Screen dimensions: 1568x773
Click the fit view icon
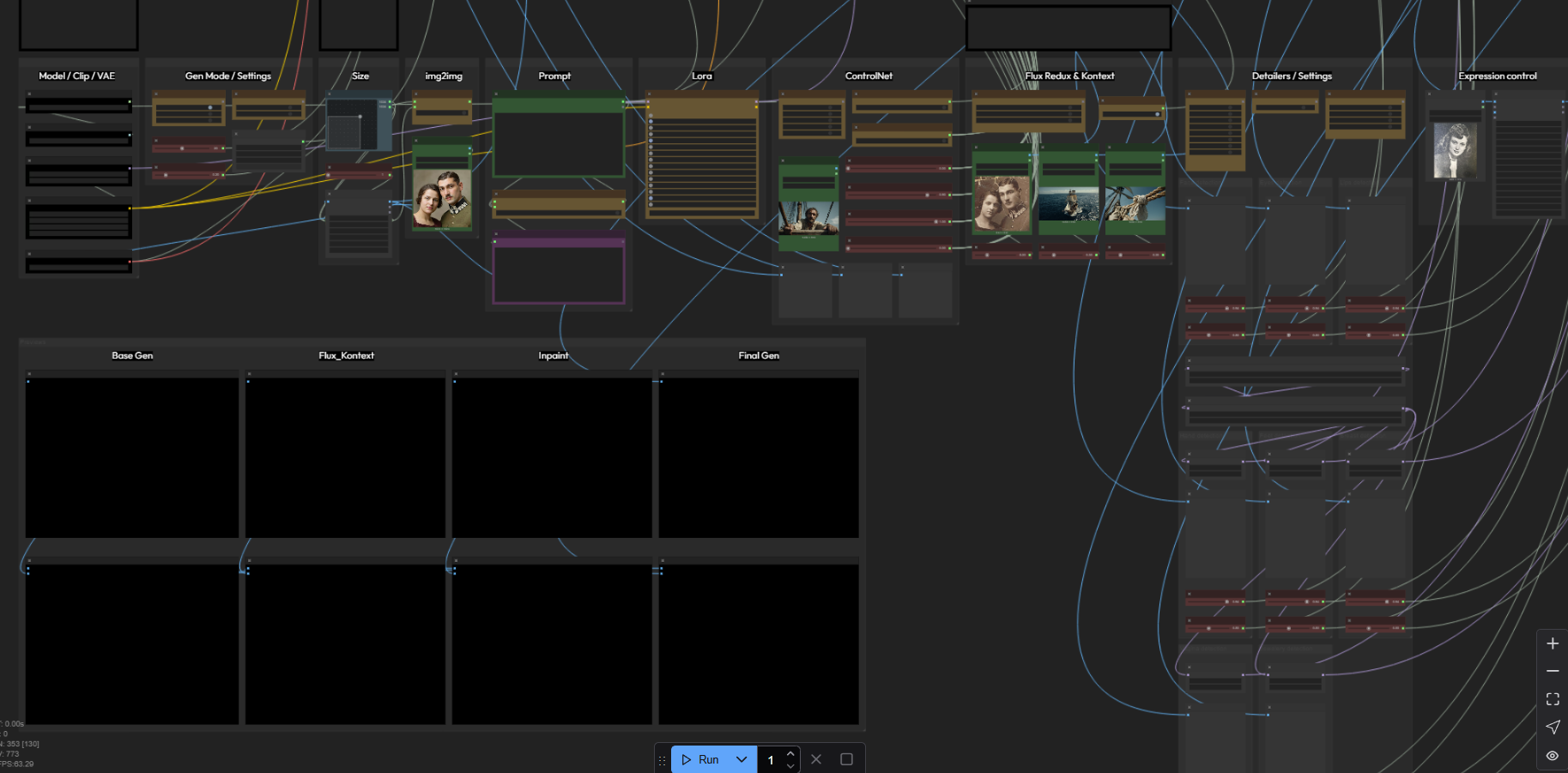pos(1553,699)
